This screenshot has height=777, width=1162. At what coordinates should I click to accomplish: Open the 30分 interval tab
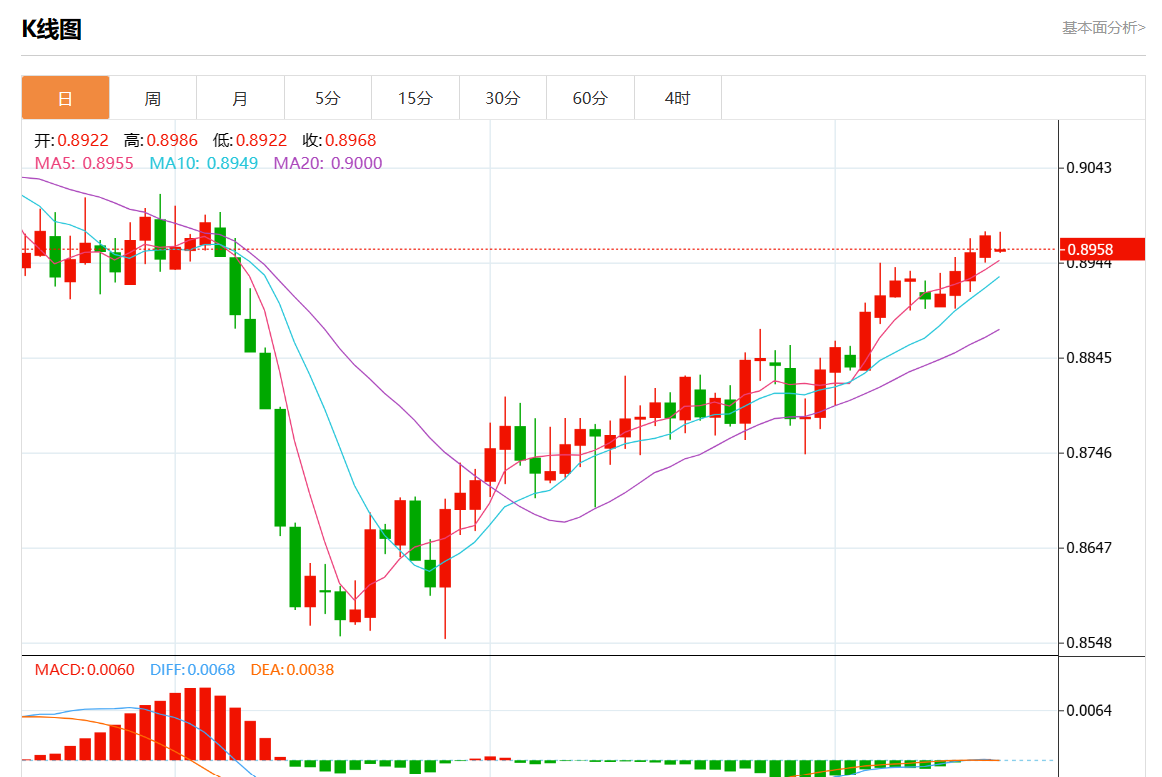coord(502,98)
